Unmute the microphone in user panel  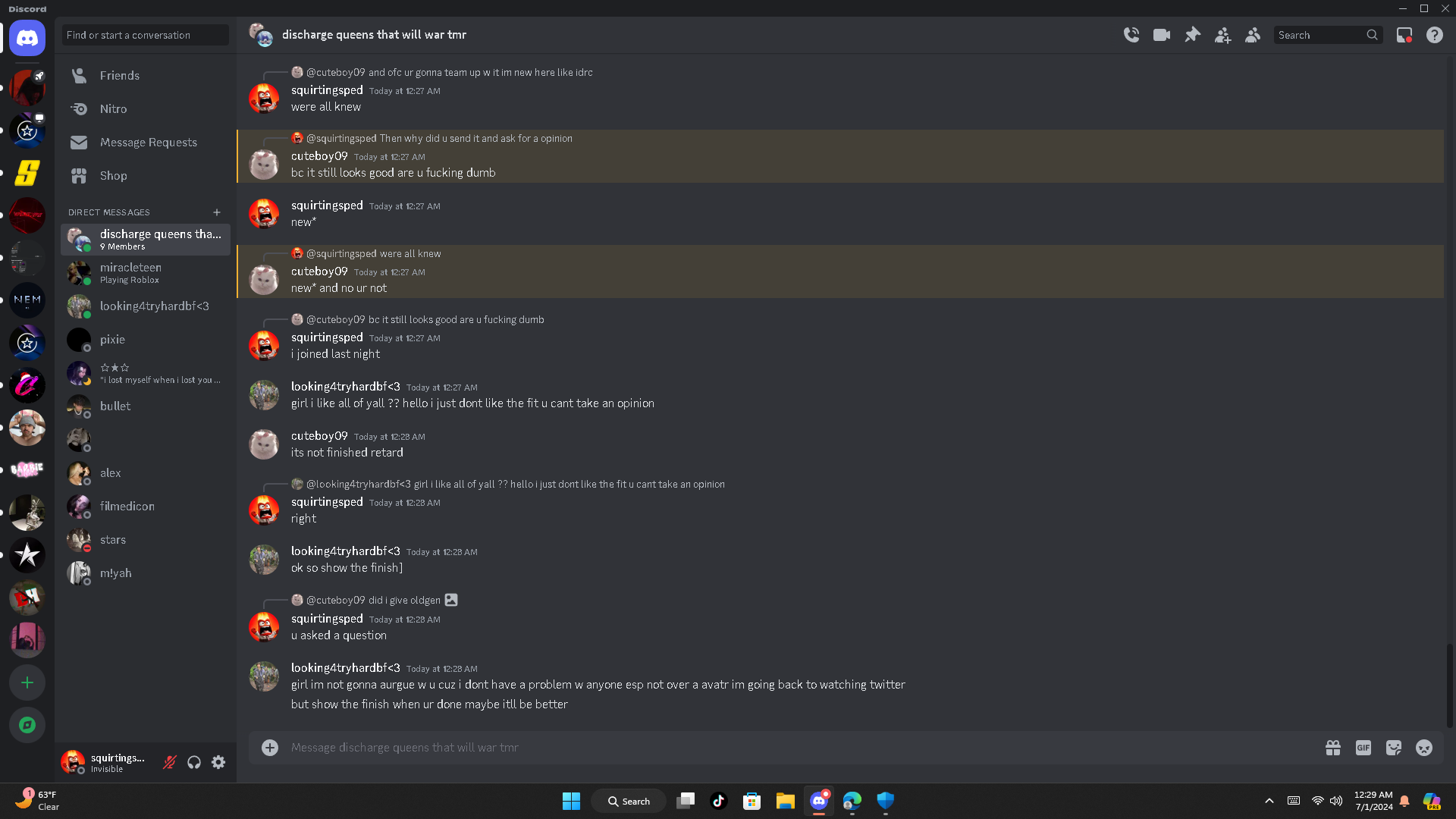[170, 762]
